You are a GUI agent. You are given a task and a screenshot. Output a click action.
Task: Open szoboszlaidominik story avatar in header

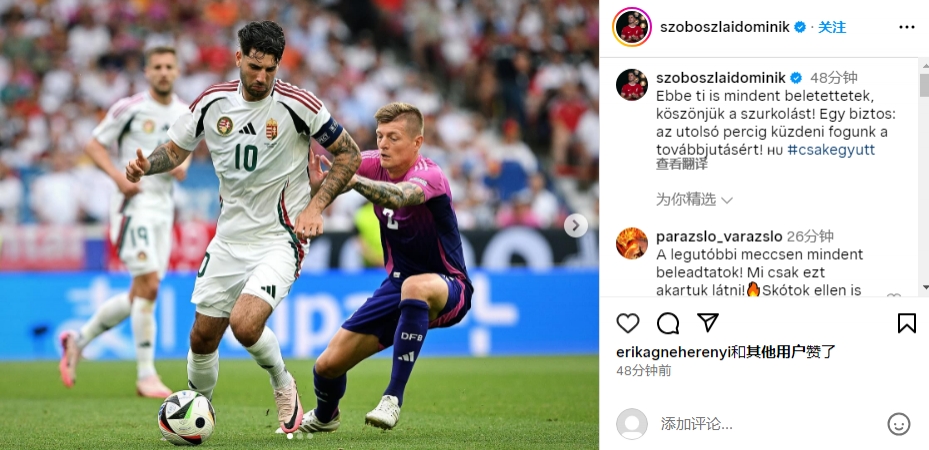click(x=632, y=27)
